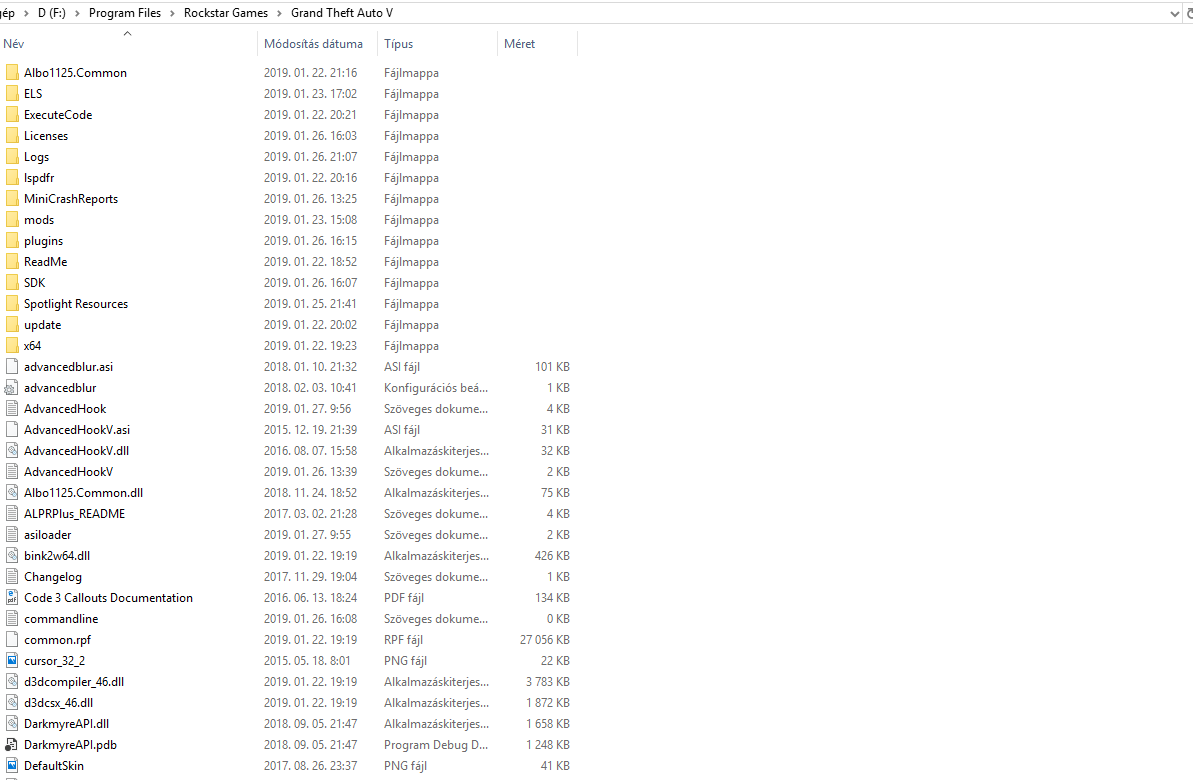
Task: Select the Albo1125.Common folder icon
Action: [11, 72]
